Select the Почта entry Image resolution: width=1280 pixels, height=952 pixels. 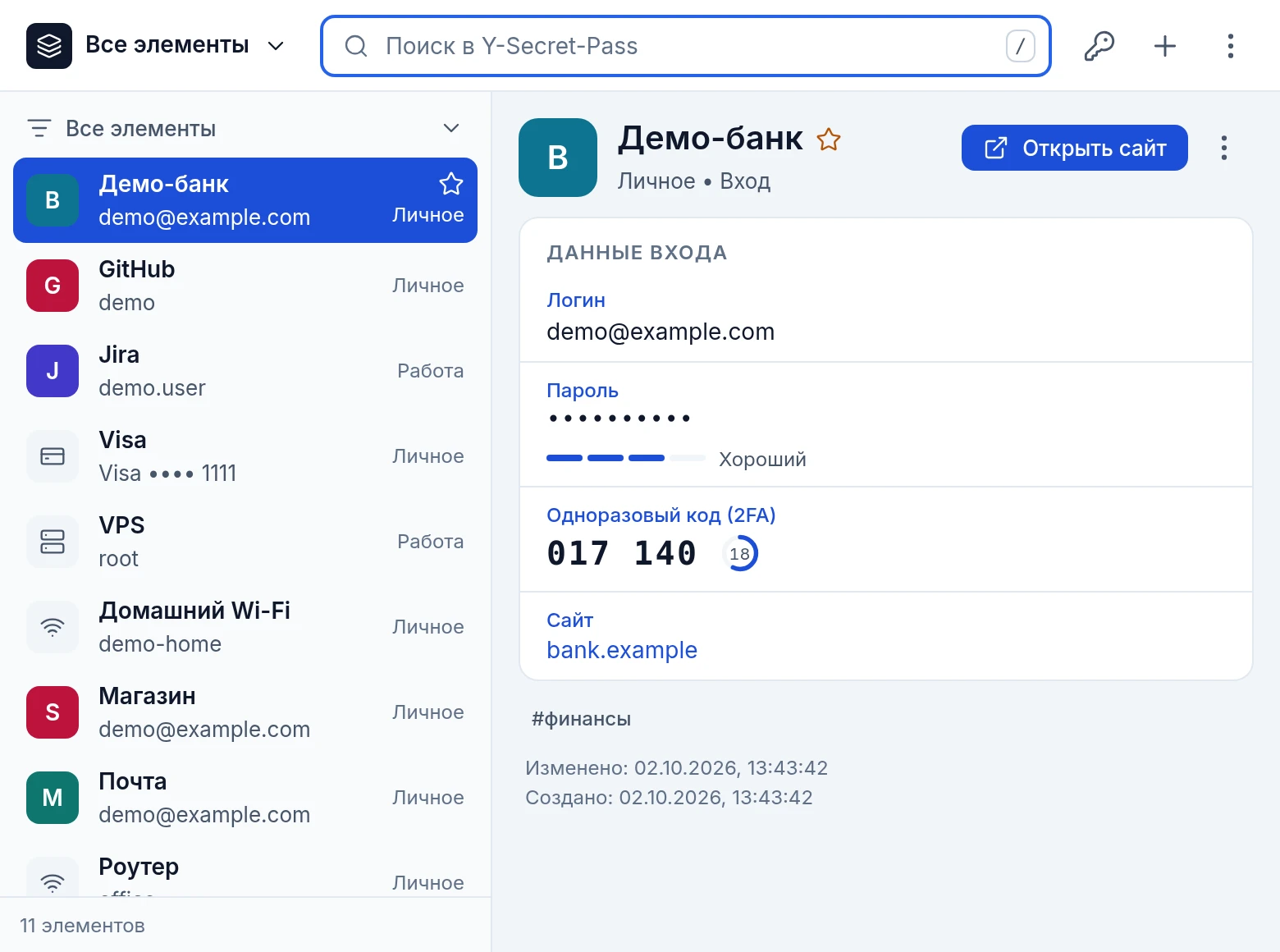point(245,798)
